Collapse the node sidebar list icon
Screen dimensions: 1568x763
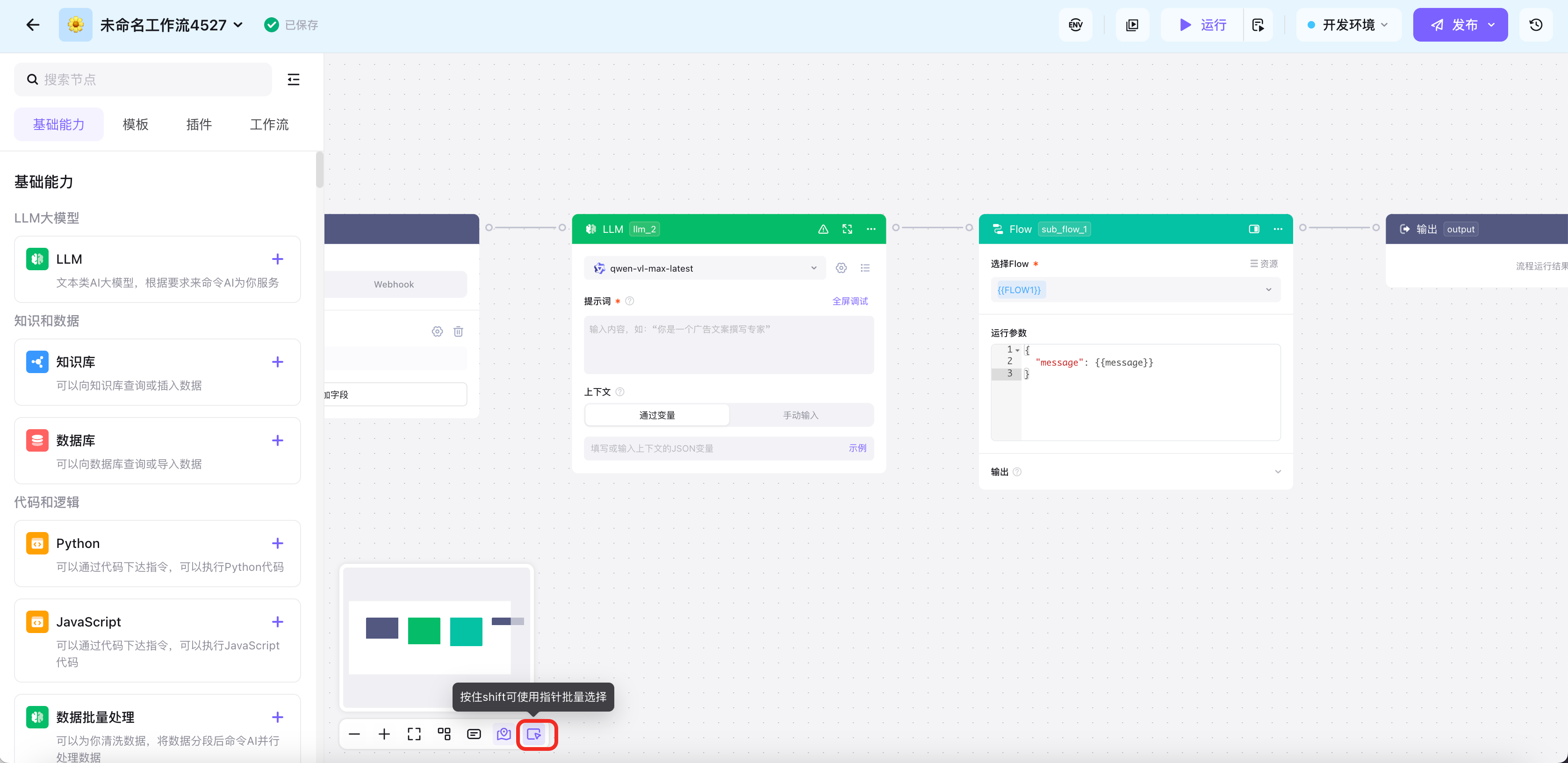[x=294, y=79]
